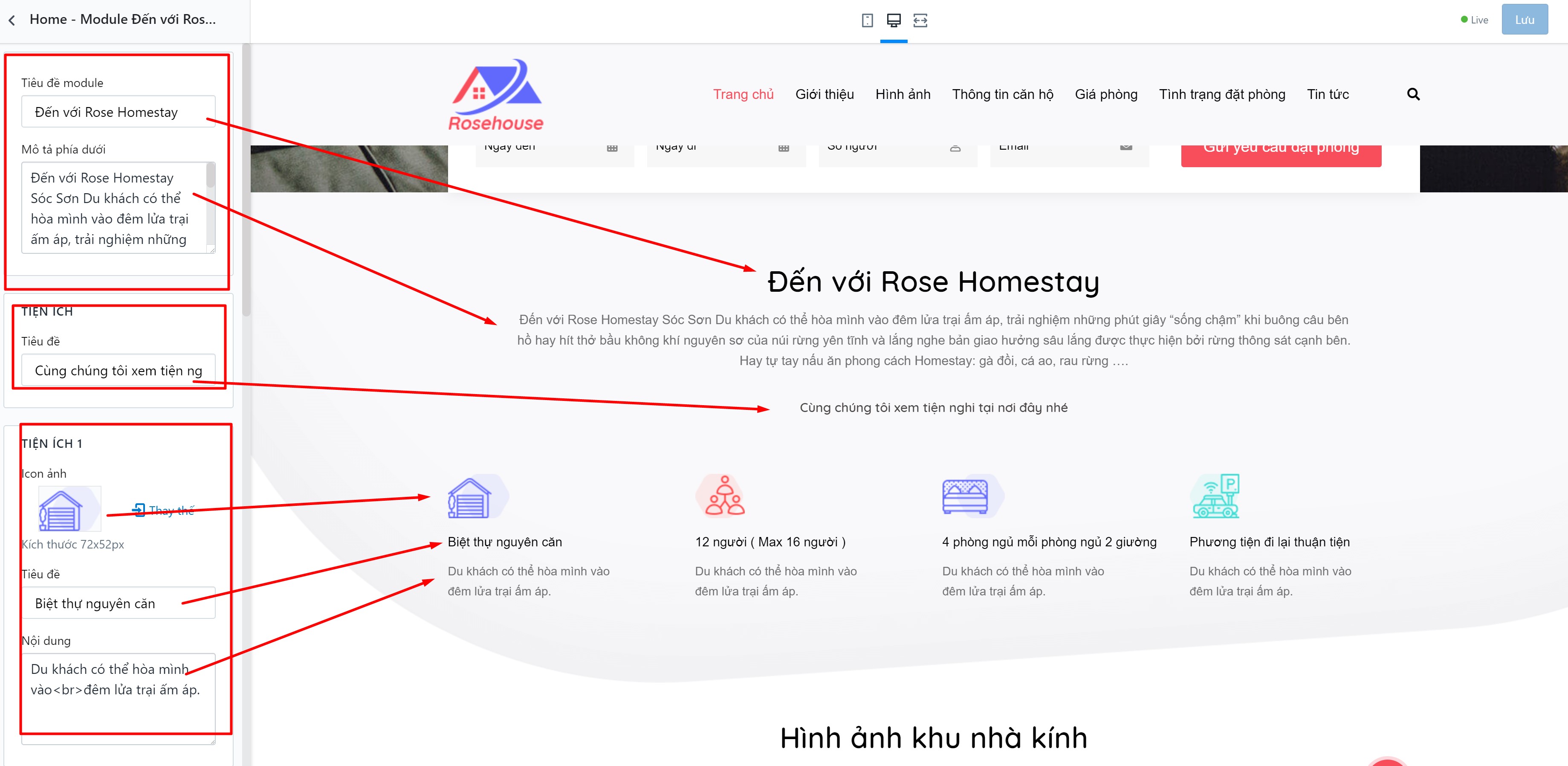
Task: Click the Phương tiện đi lại thuận tiện title
Action: tap(1269, 542)
